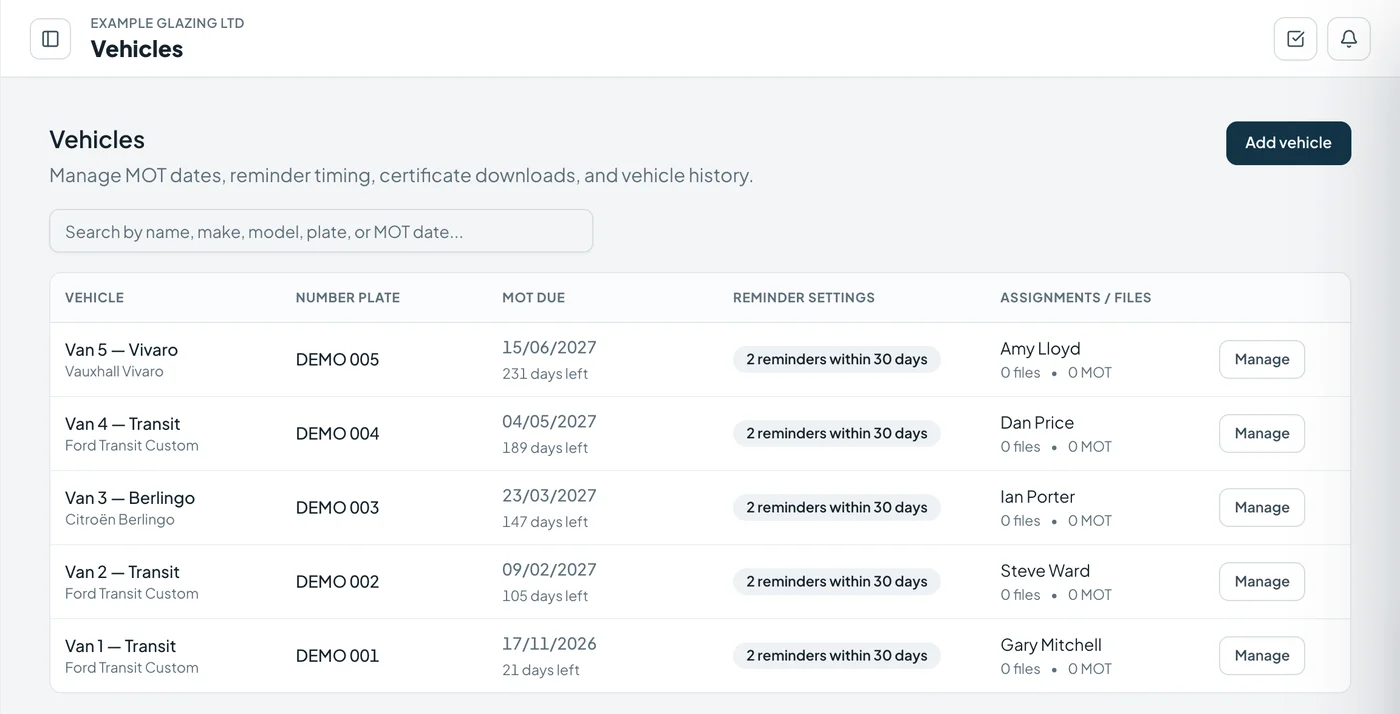The image size is (1400, 714).
Task: Select the 17/11/2026 MOT due date
Action: pos(549,644)
